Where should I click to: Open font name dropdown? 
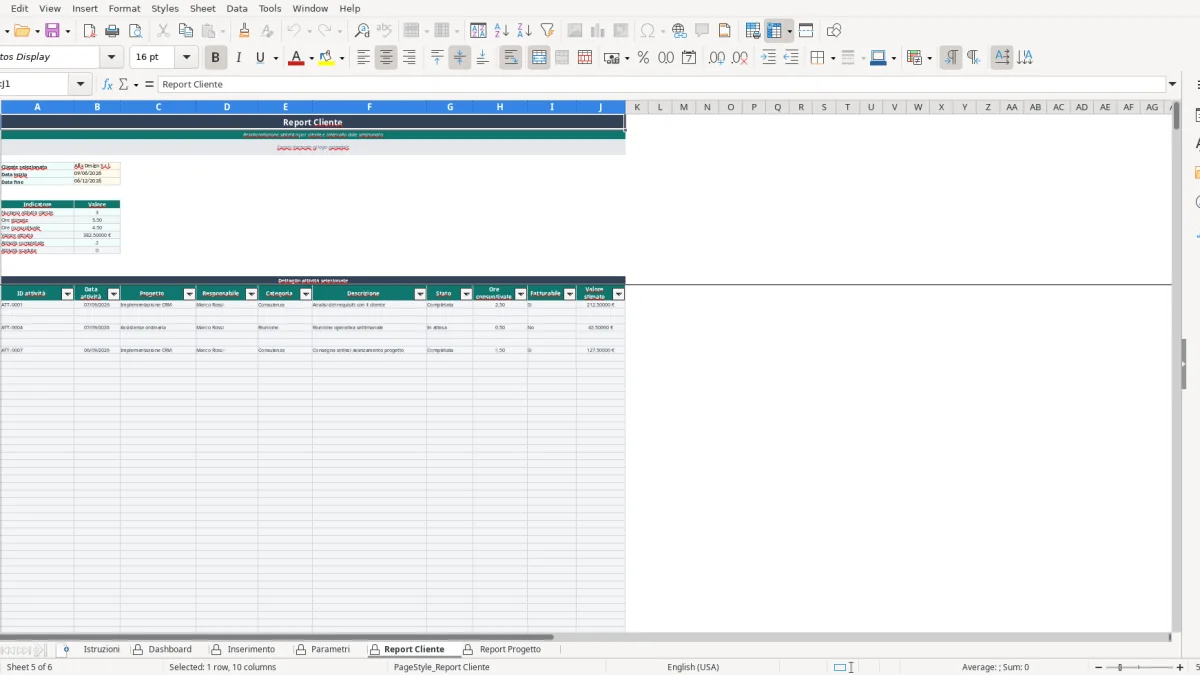tap(112, 58)
